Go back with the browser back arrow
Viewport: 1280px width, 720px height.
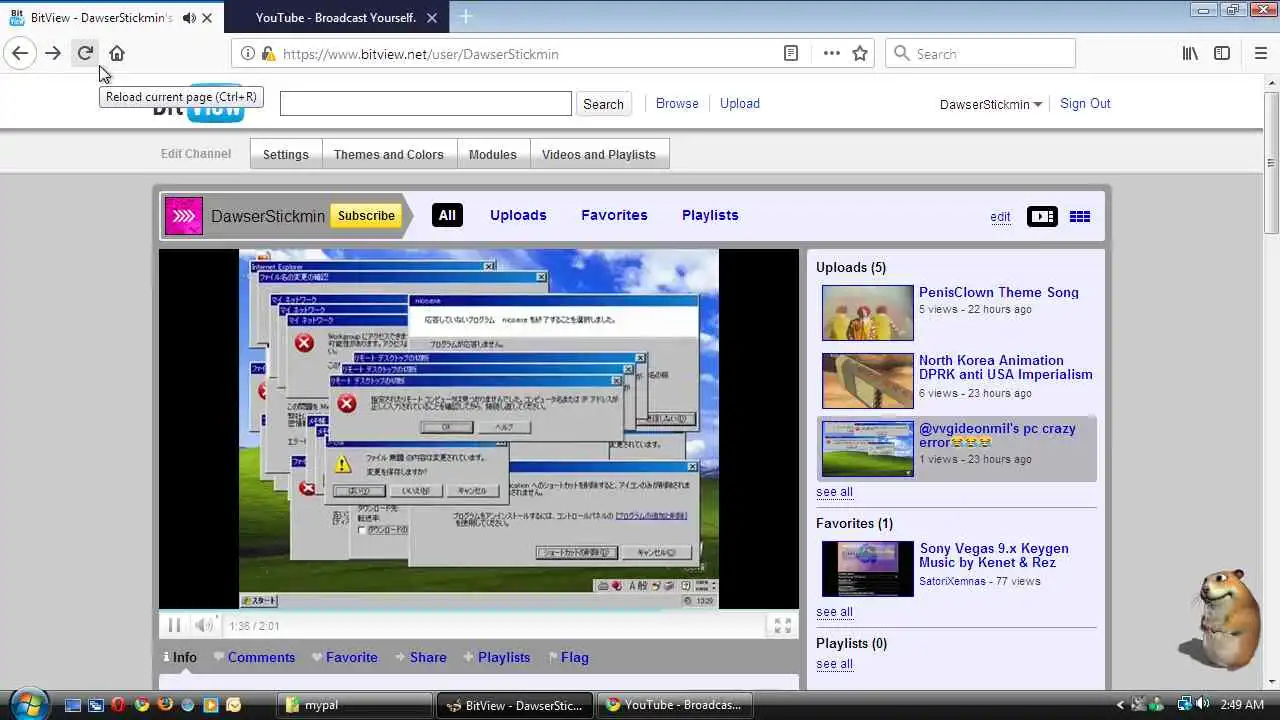click(x=20, y=53)
